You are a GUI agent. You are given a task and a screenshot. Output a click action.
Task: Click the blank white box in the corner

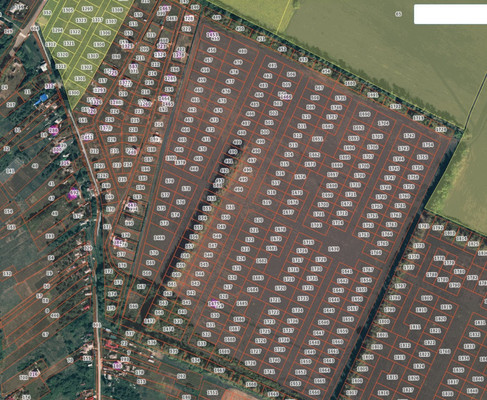[450, 14]
